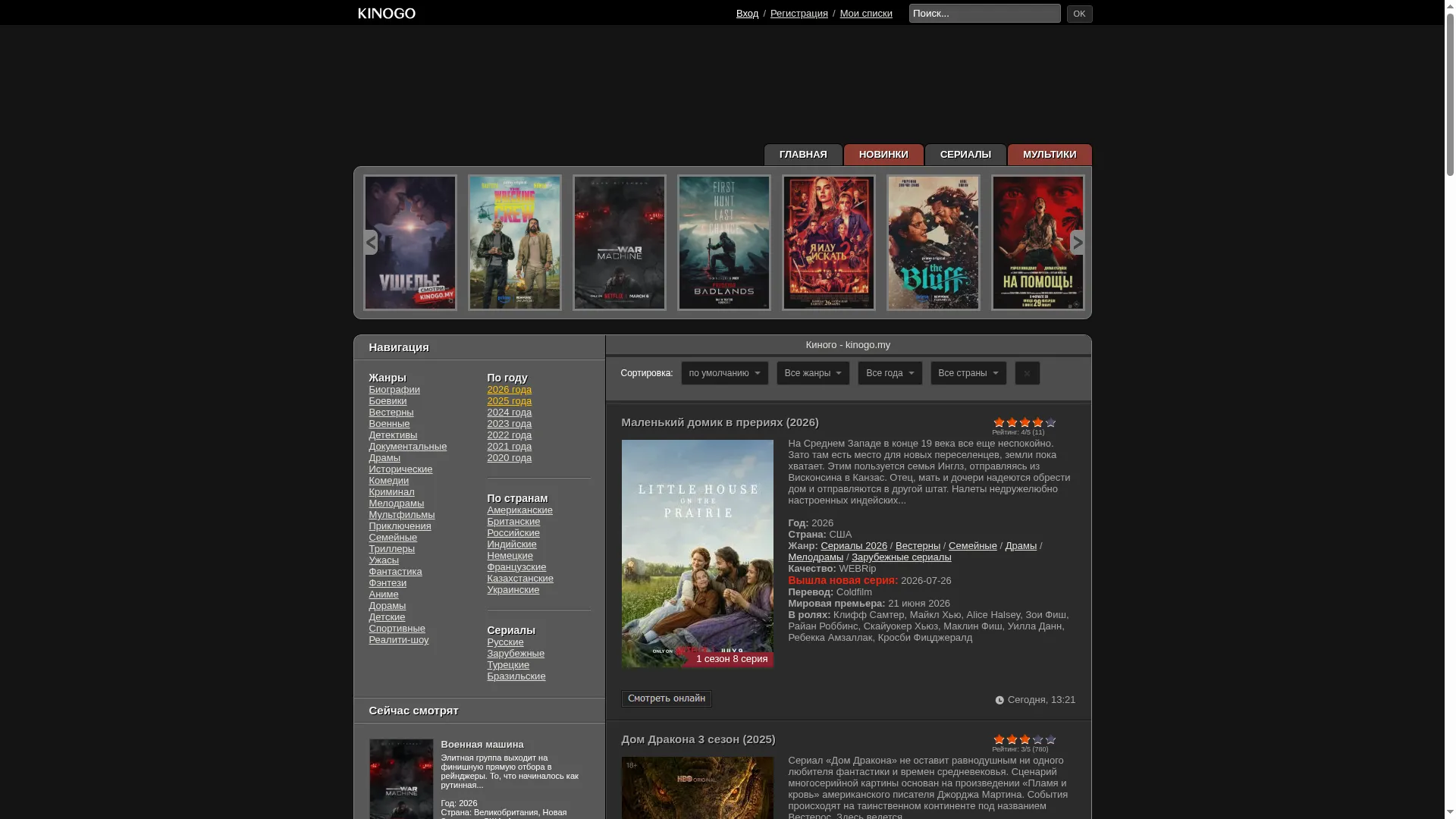Screen dimensions: 1456x819
Task: Browse the Аниме category
Action: [384, 595]
